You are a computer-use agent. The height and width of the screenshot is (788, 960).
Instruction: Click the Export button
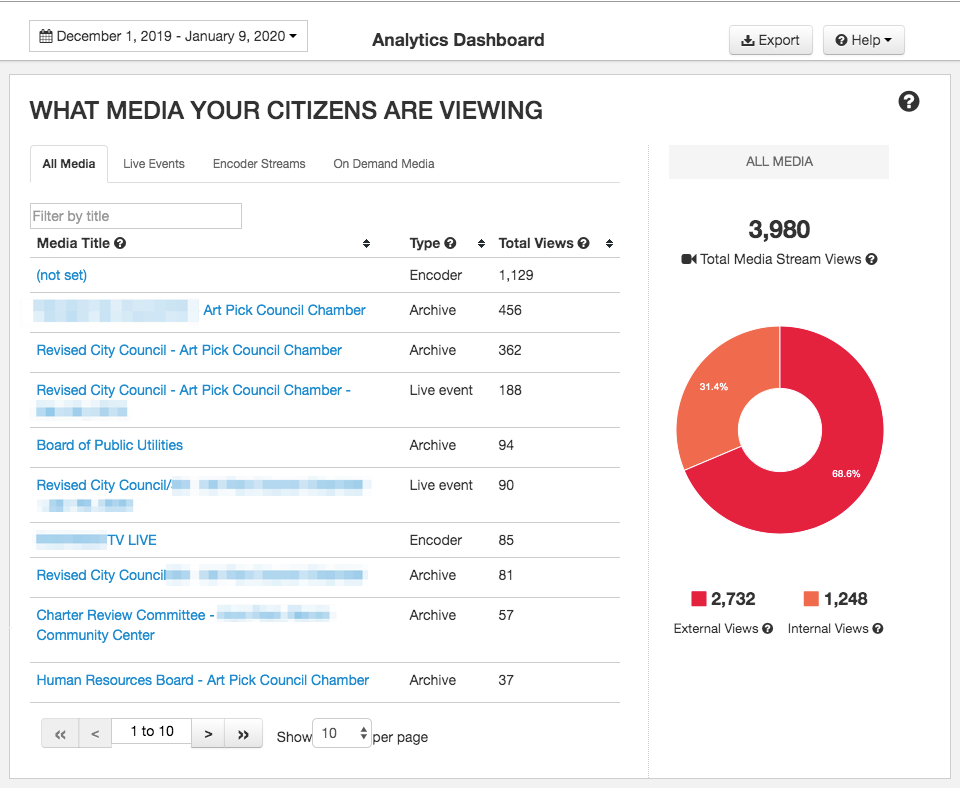(x=770, y=40)
